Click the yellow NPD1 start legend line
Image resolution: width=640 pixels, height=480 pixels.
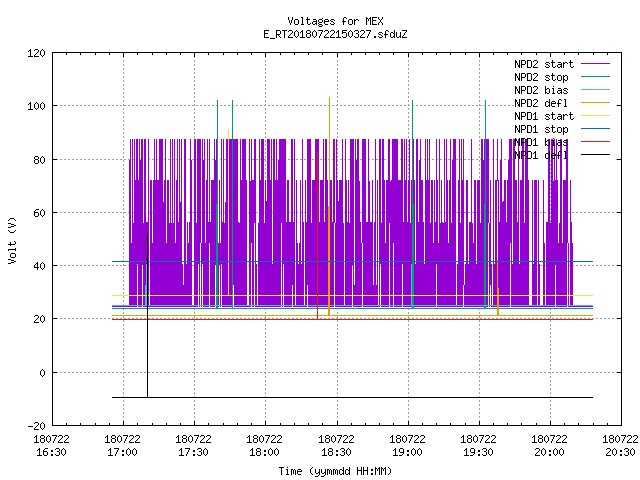[x=595, y=116]
